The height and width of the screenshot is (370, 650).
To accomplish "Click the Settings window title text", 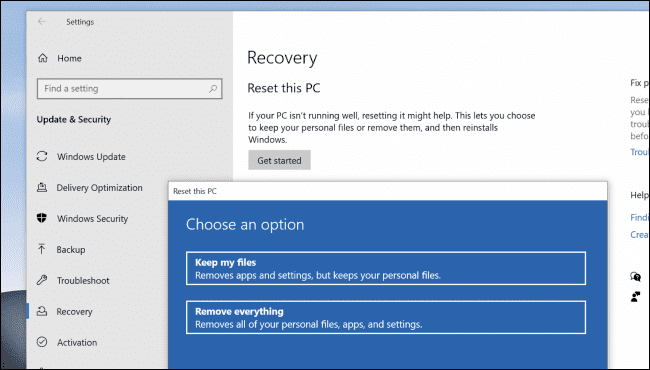I will point(80,22).
